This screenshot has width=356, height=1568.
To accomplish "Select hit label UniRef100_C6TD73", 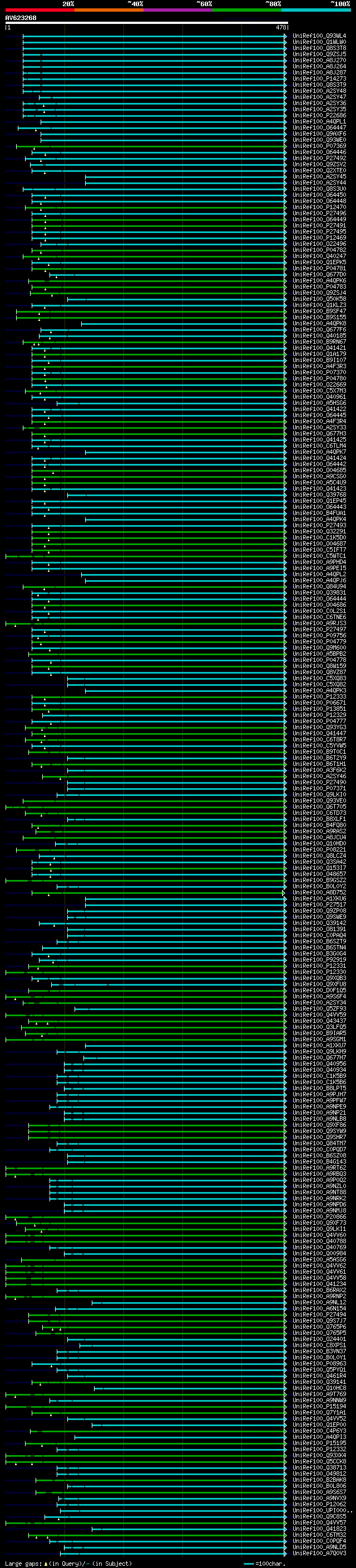I will pos(319,813).
